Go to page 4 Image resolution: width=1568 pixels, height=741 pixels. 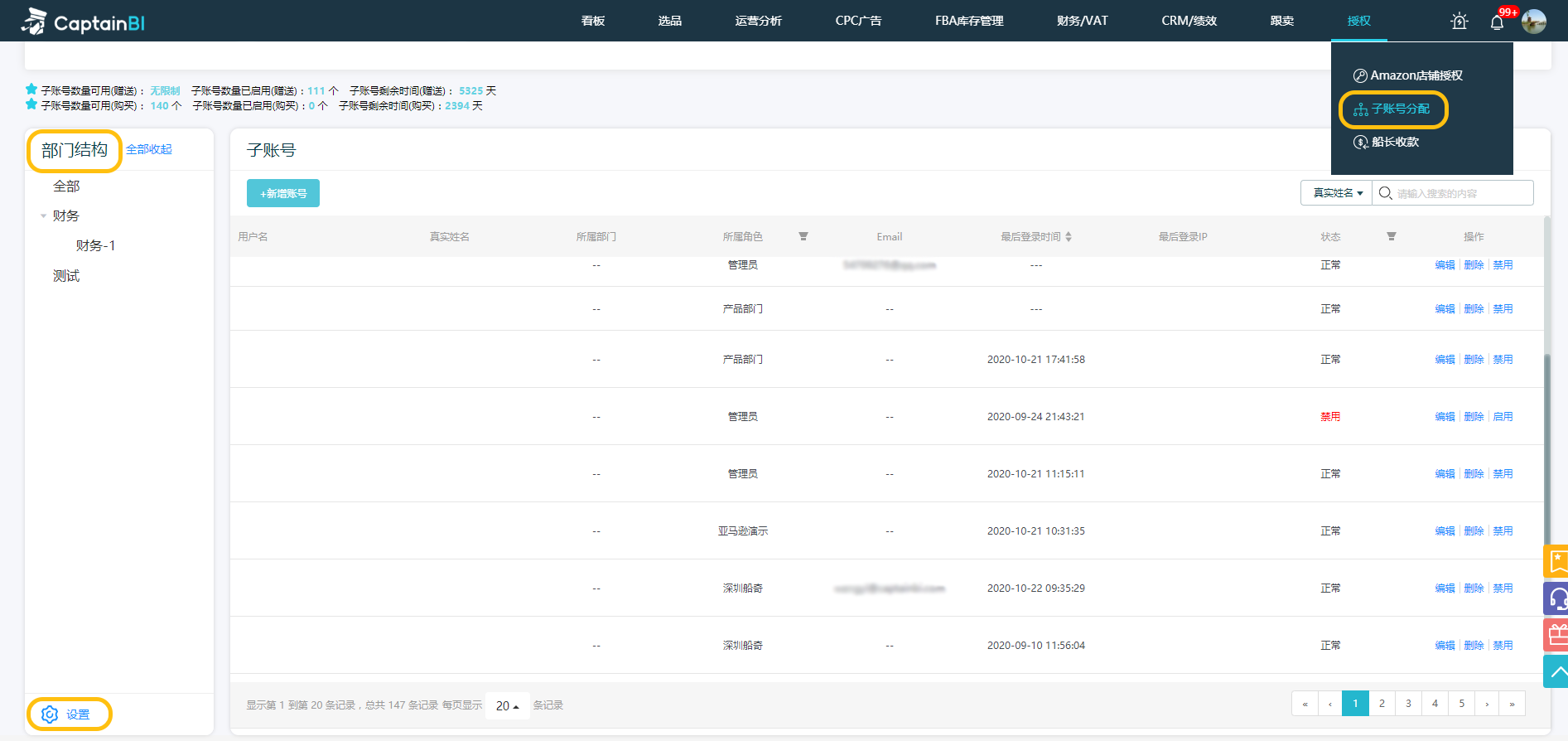(x=1435, y=704)
